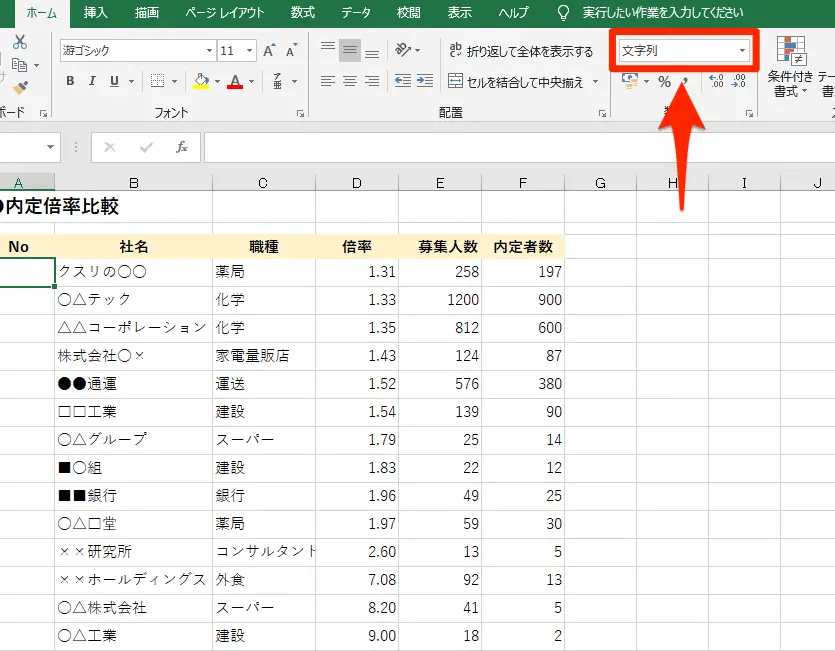Click the Increase Decimal icon
The height and width of the screenshot is (651, 835).
click(716, 82)
